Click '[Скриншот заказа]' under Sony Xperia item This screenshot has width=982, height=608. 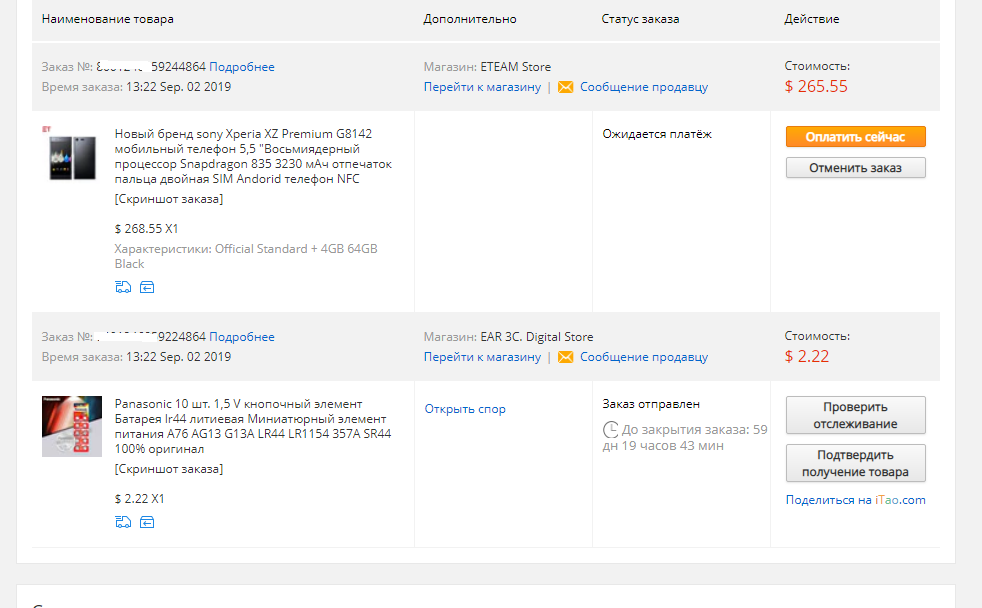tap(168, 199)
